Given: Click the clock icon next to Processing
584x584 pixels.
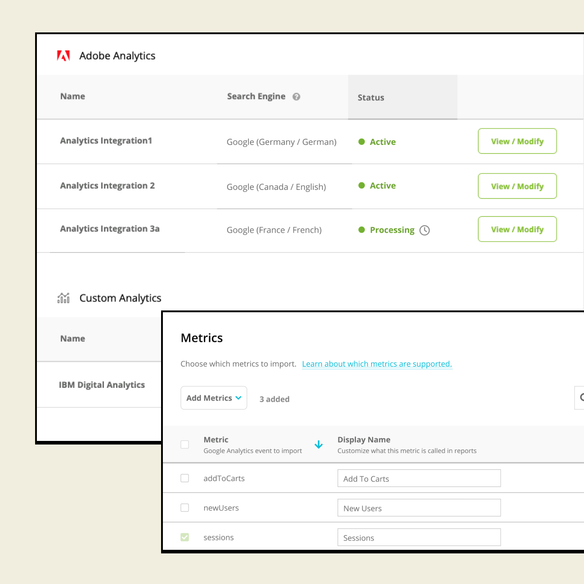Looking at the screenshot, I should (x=425, y=230).
